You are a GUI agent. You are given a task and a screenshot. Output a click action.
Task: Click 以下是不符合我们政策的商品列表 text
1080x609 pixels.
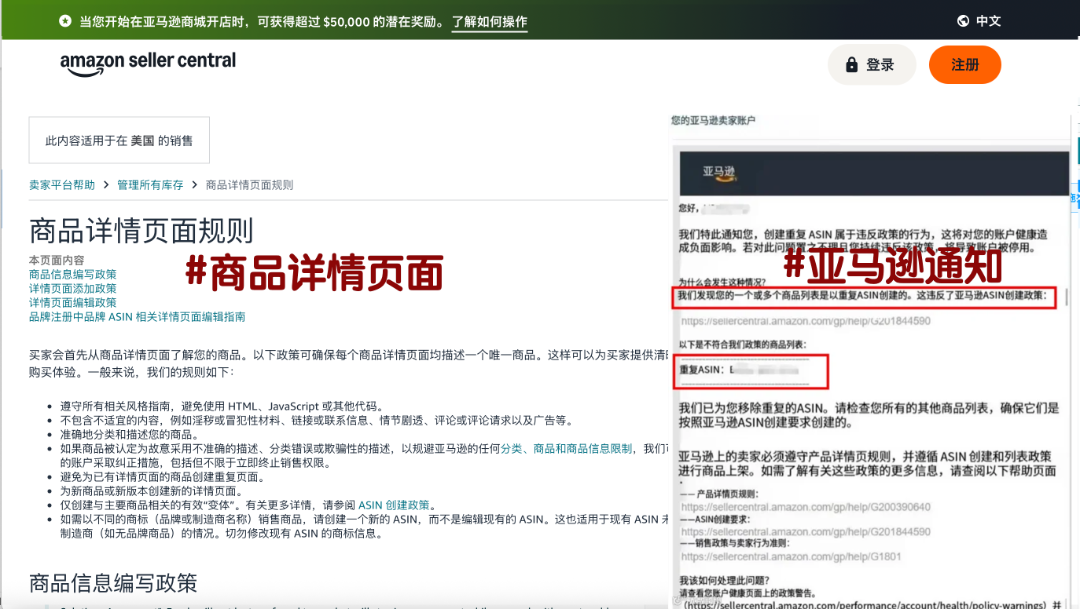[x=742, y=344]
